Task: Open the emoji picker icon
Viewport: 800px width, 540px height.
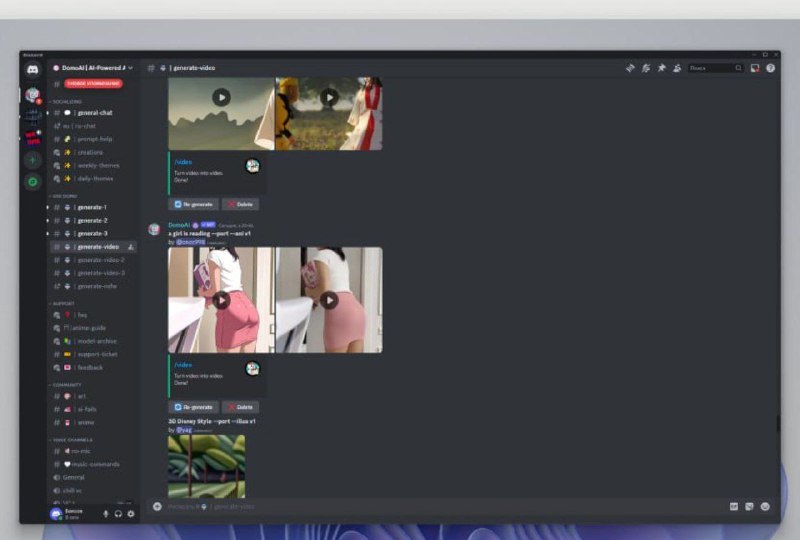Action: coord(765,507)
